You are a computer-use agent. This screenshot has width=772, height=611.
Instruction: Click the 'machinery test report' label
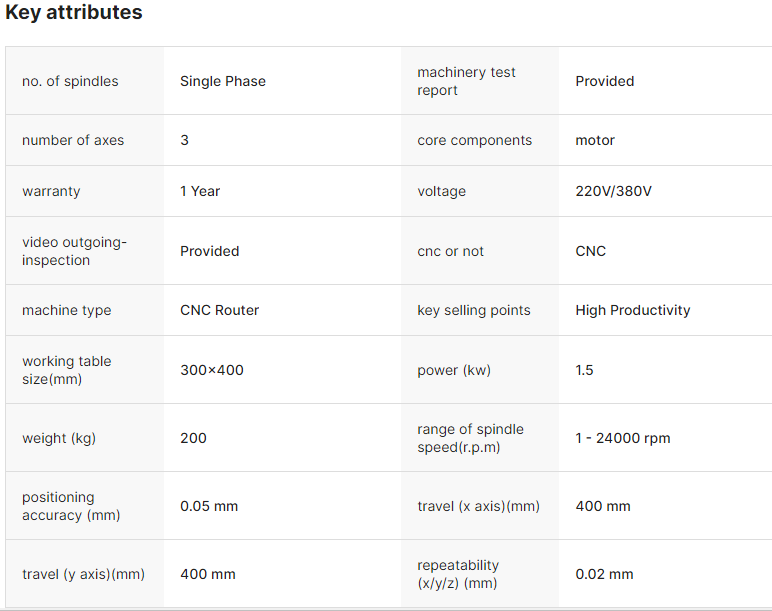pos(466,81)
